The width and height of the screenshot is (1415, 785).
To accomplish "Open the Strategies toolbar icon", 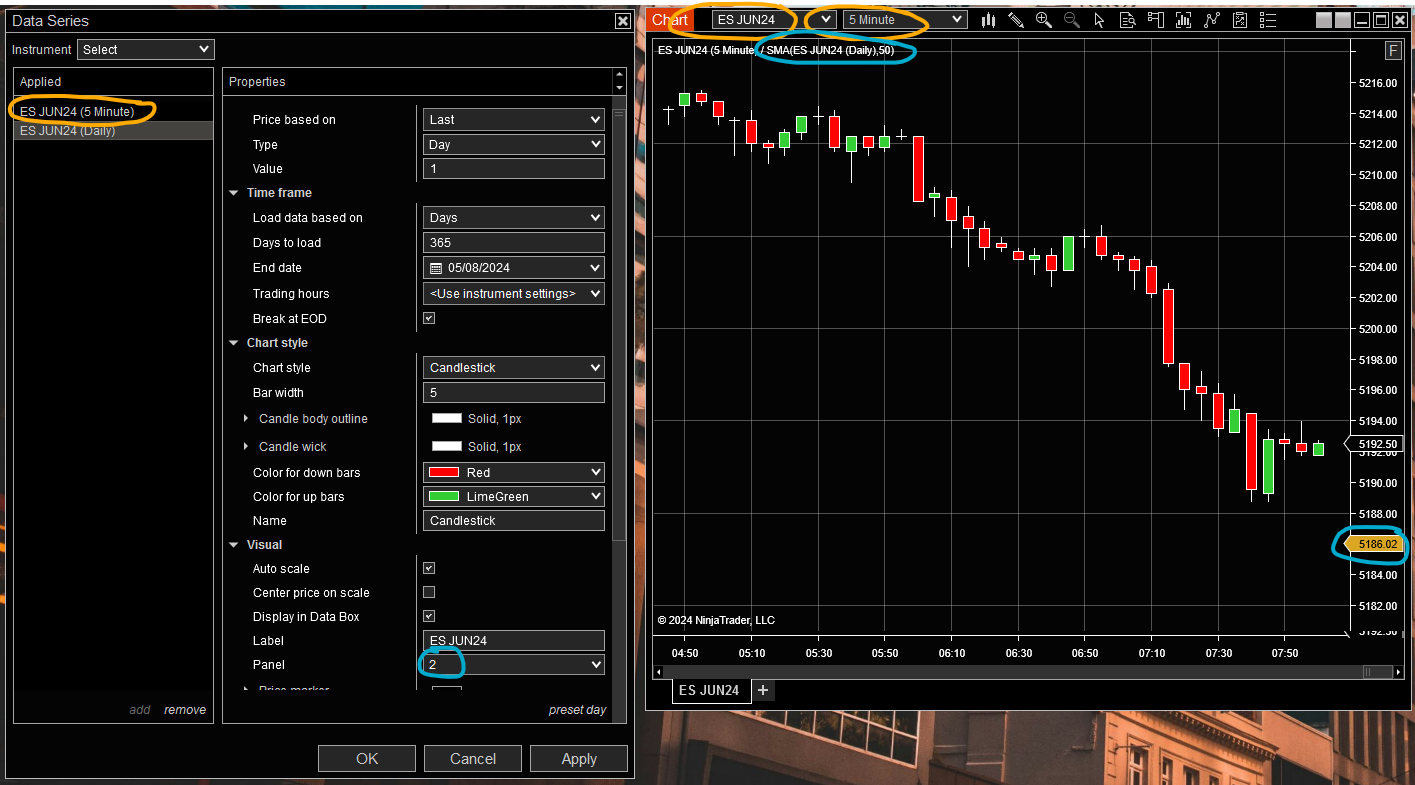I will pos(1240,20).
